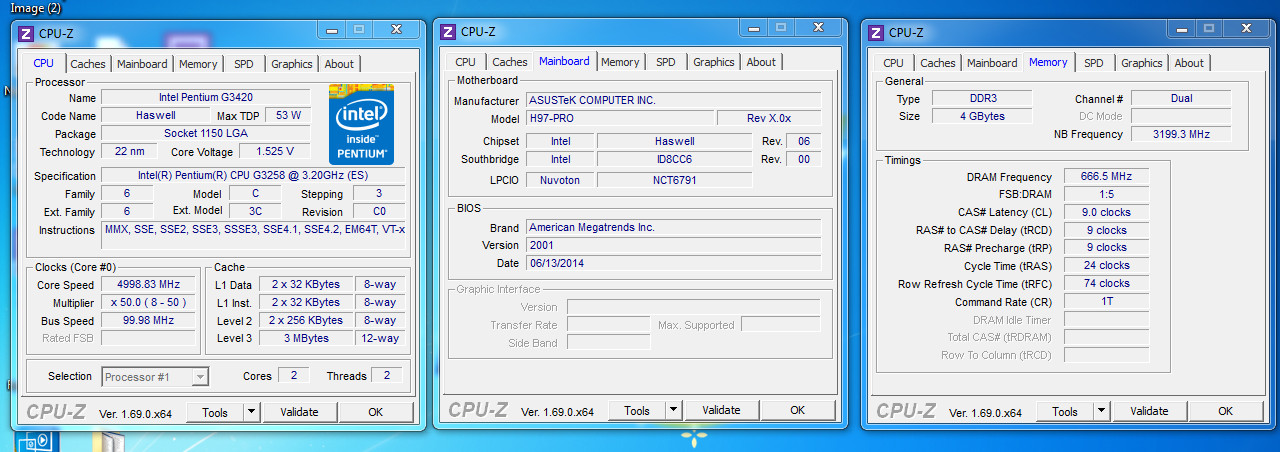Click Tools button in the Memory window
Screen dimensions: 1280x452
(x=1066, y=411)
